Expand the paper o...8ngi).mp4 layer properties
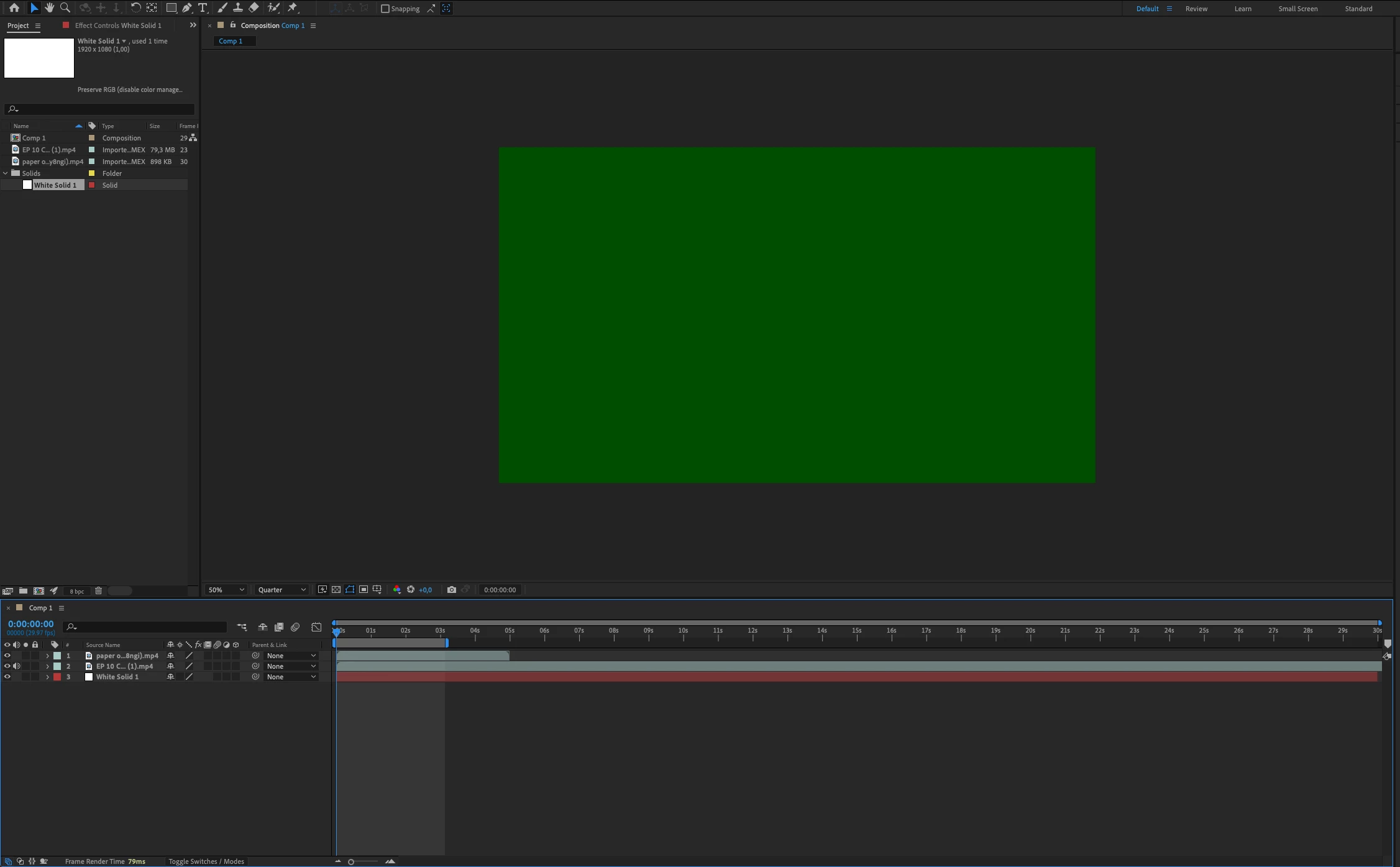 point(47,656)
